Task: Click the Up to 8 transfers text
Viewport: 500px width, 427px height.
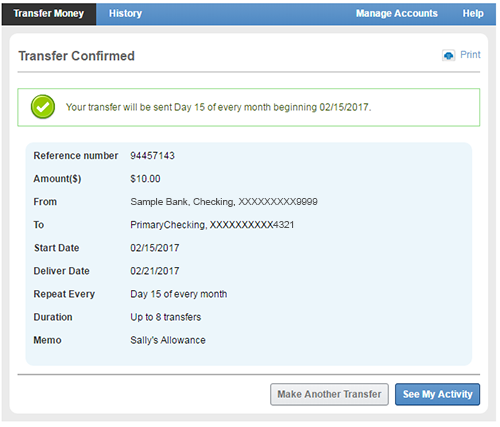Action: (x=166, y=317)
